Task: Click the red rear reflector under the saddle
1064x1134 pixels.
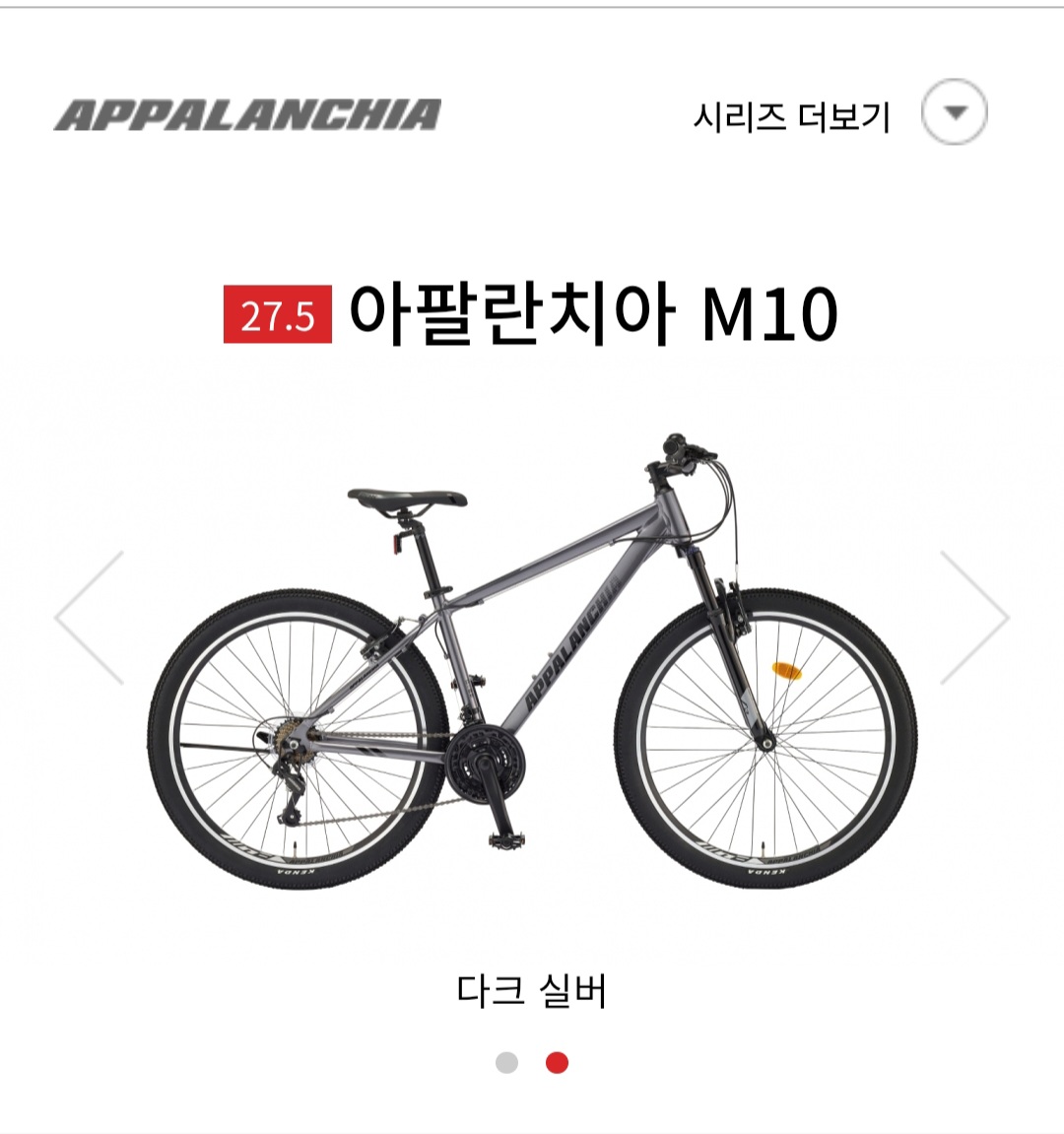Action: [x=397, y=543]
